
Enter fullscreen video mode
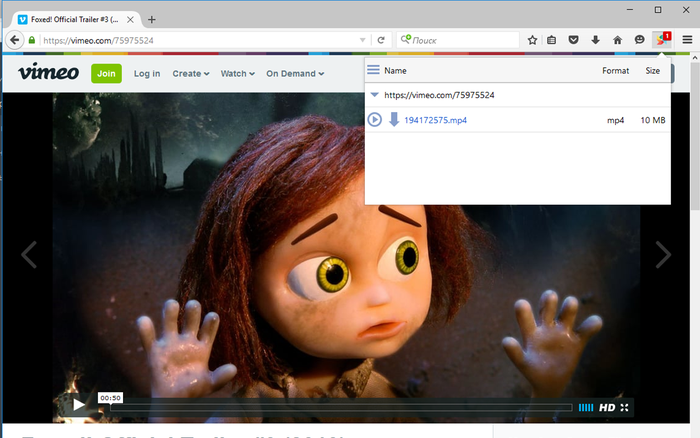click(625, 407)
